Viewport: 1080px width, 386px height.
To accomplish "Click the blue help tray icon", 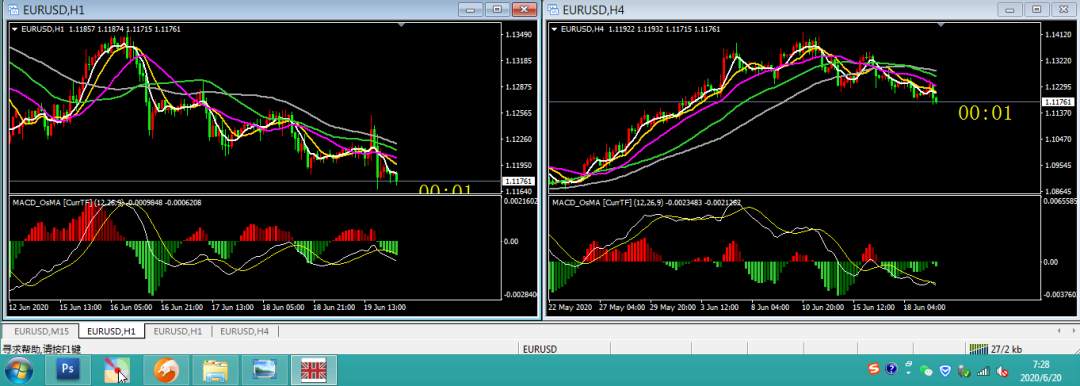I will click(x=891, y=370).
